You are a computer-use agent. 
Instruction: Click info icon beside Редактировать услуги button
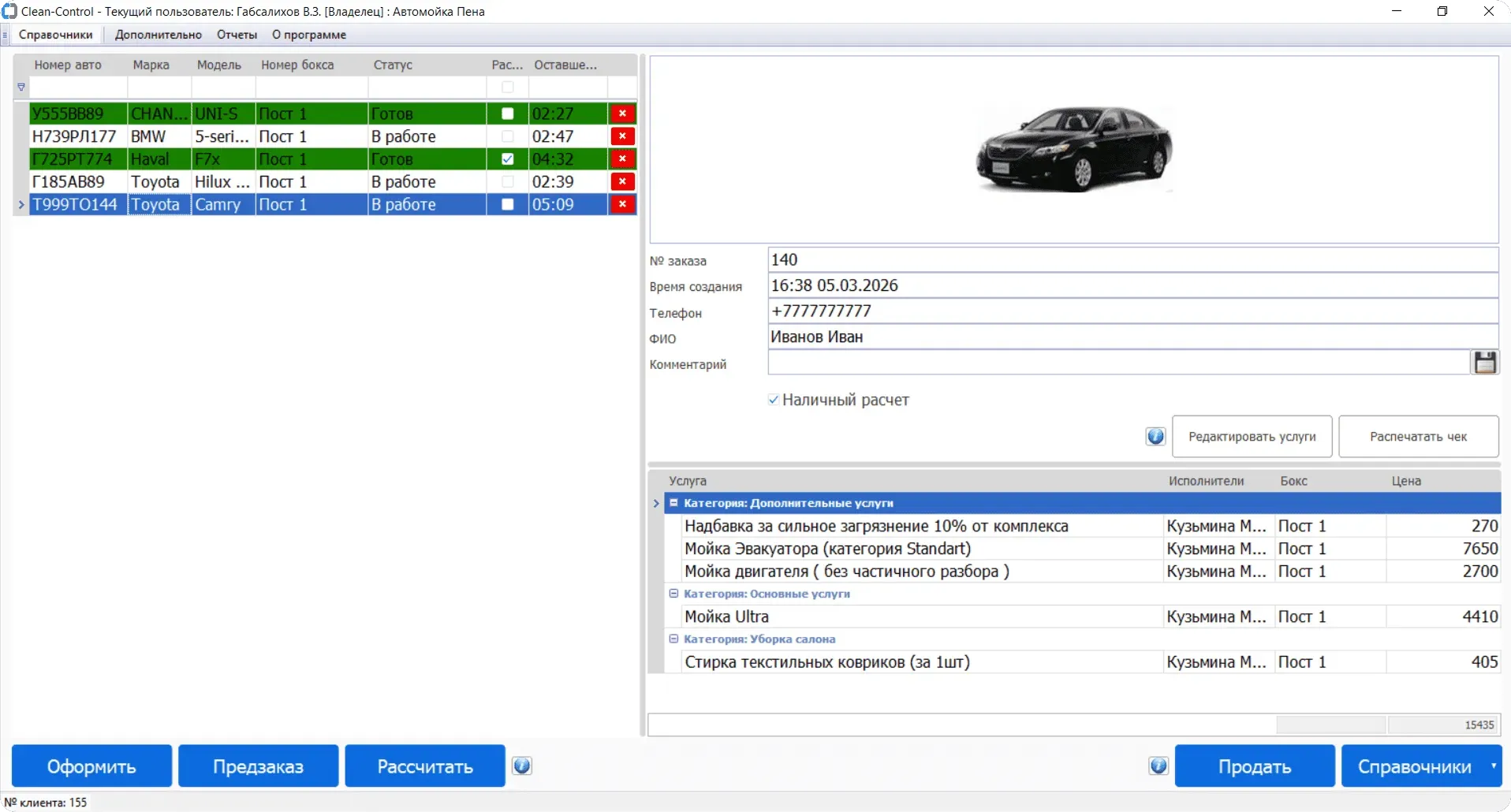pos(1155,437)
